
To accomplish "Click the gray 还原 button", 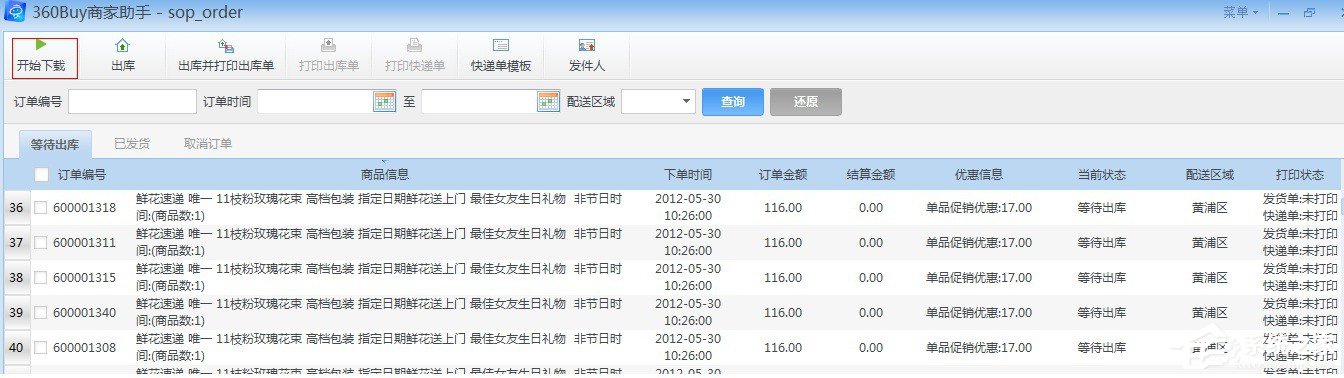I will click(806, 102).
